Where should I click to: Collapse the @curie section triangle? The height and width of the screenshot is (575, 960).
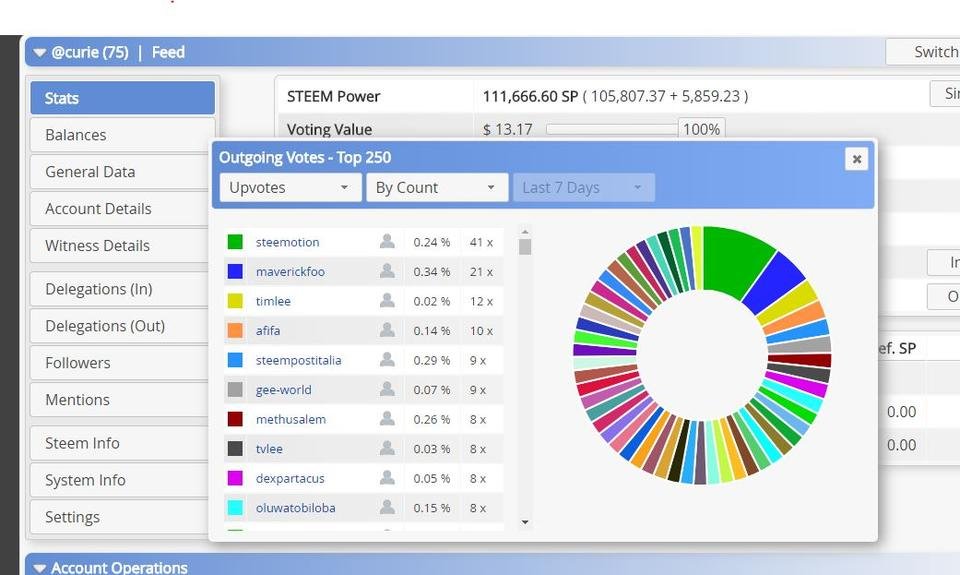coord(40,53)
